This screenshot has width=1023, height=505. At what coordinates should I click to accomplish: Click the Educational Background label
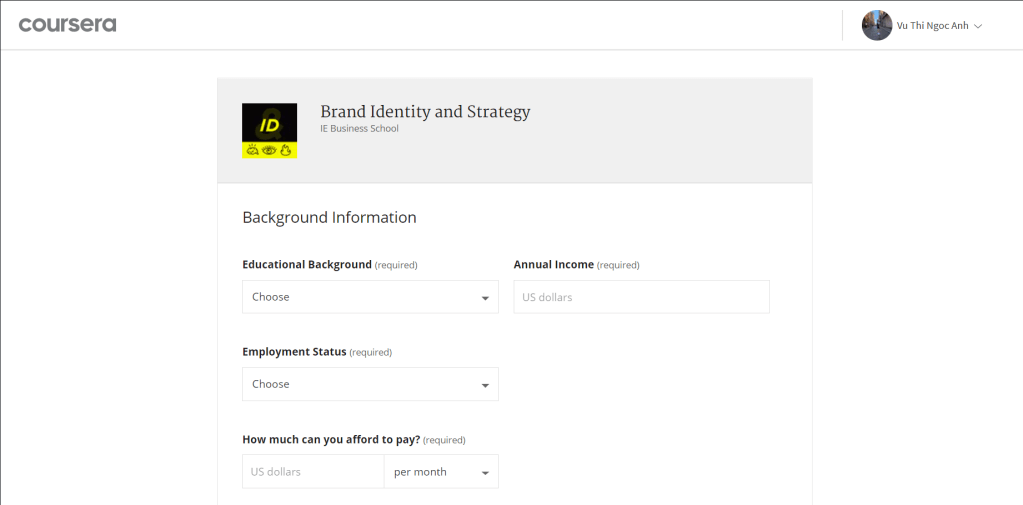point(307,265)
